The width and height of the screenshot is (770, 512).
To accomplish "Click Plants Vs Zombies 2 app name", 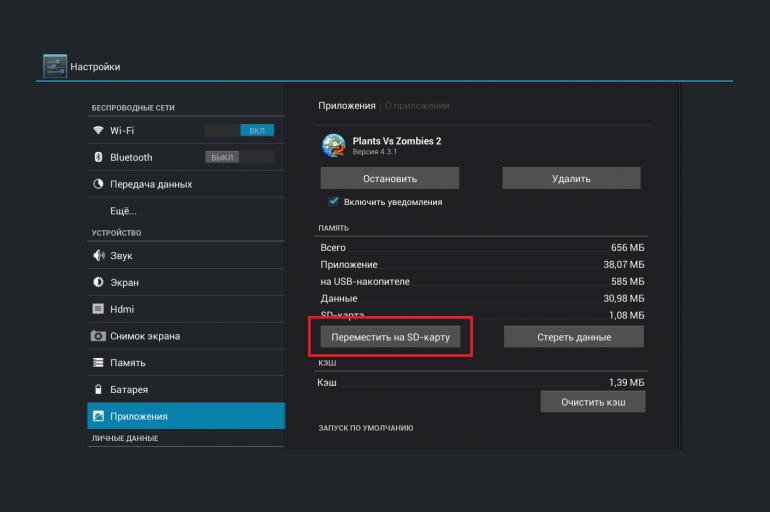I will point(397,141).
